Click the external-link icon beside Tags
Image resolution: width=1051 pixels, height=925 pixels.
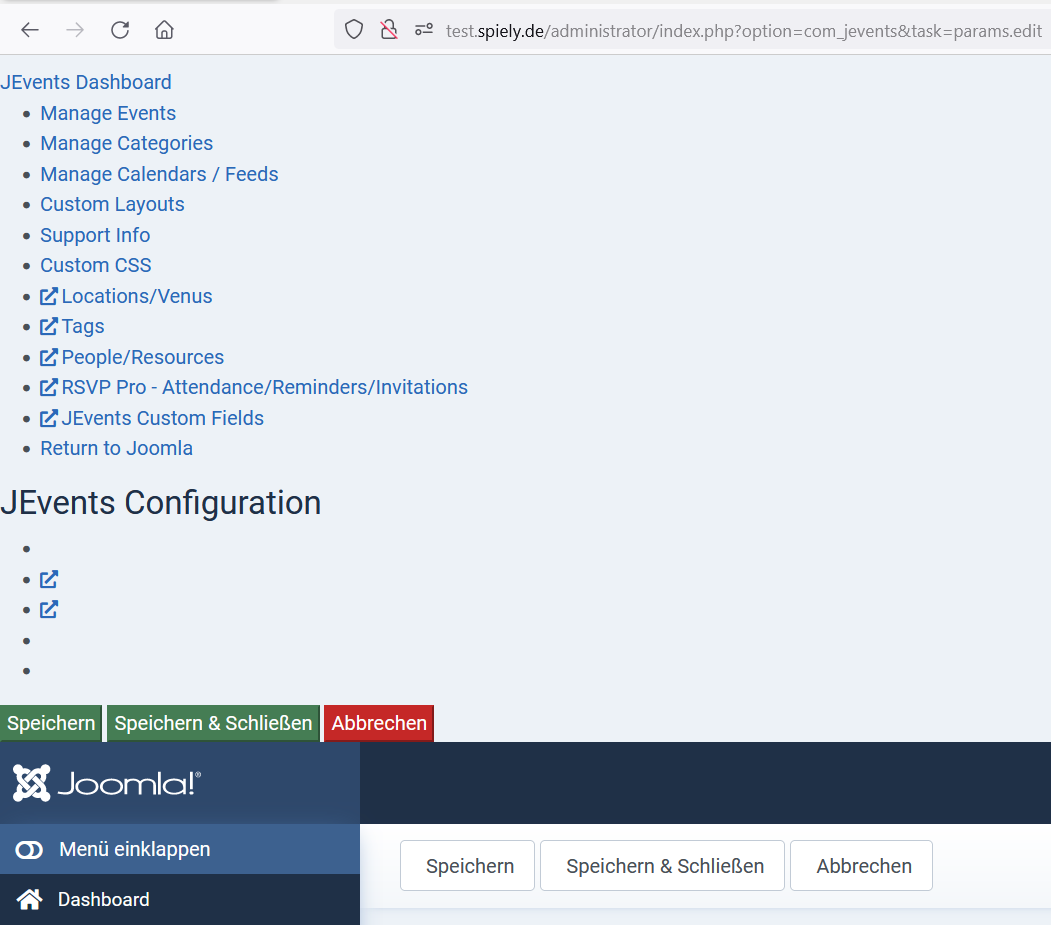pyautogui.click(x=49, y=326)
